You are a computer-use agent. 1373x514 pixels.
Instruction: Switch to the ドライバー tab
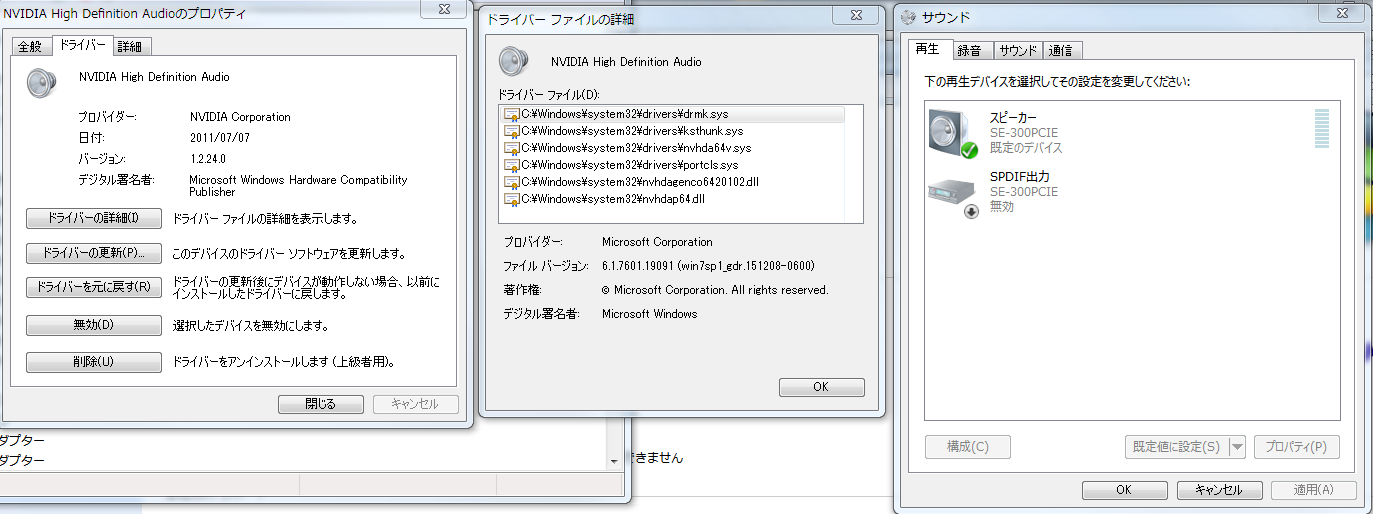click(x=81, y=45)
